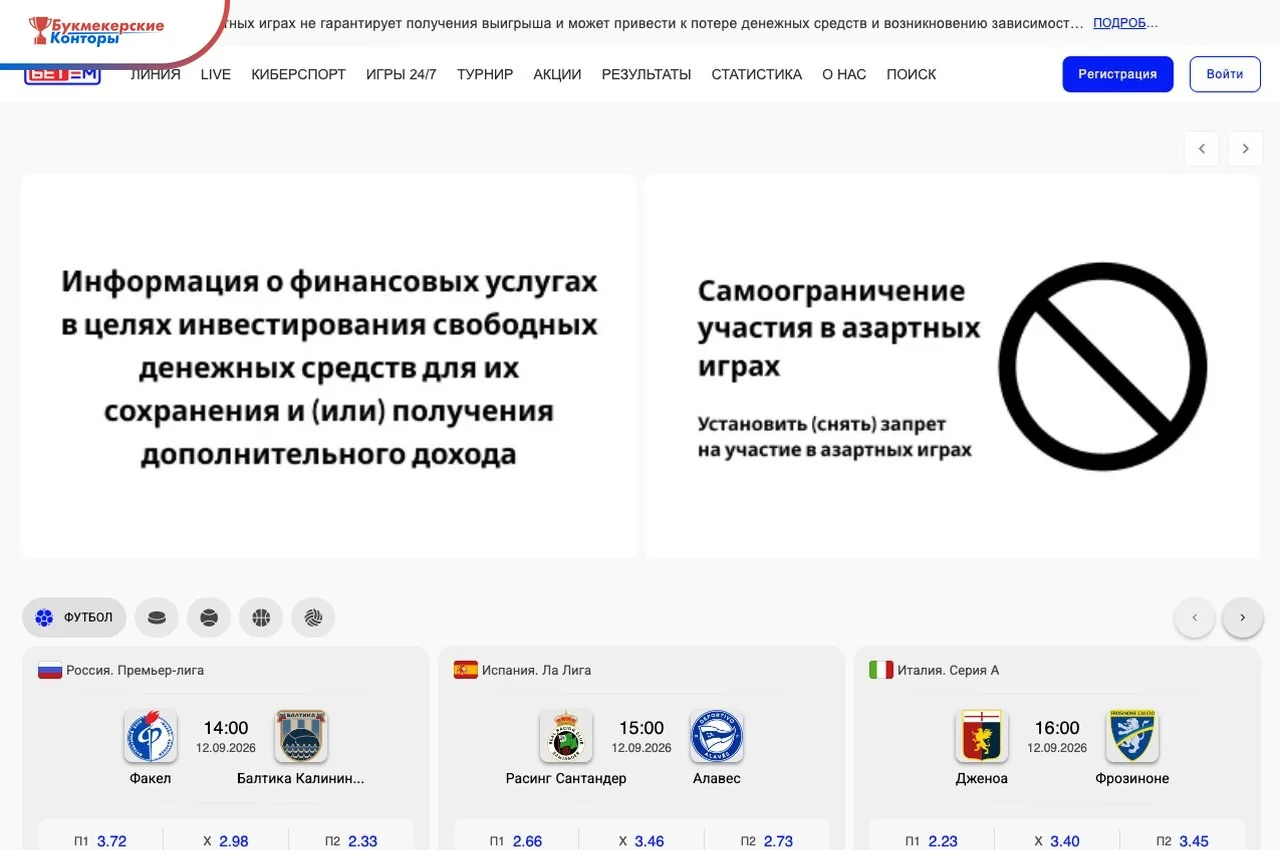Click the Факел team logo

151,736
